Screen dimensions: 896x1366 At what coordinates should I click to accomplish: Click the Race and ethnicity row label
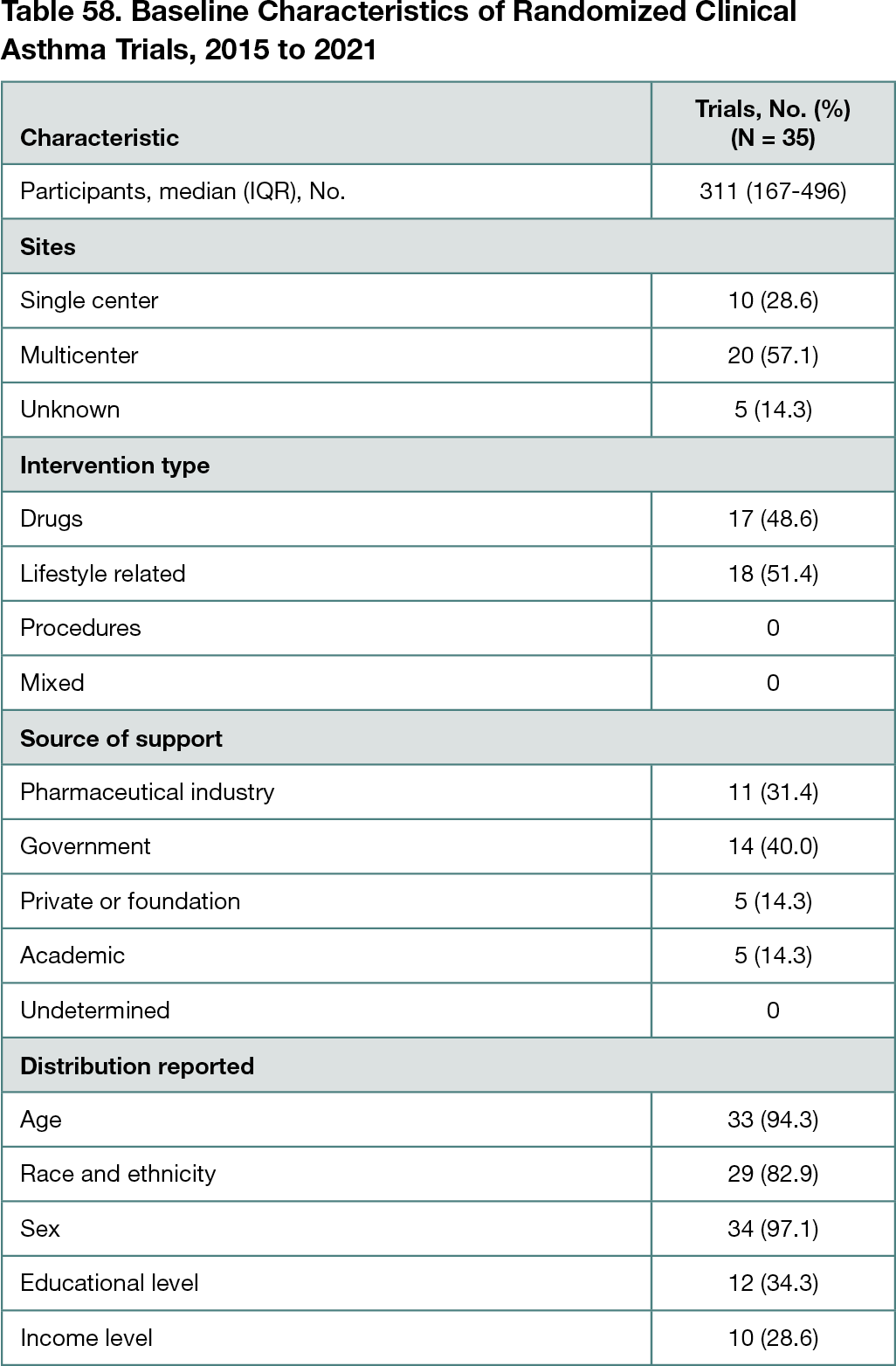point(118,1174)
